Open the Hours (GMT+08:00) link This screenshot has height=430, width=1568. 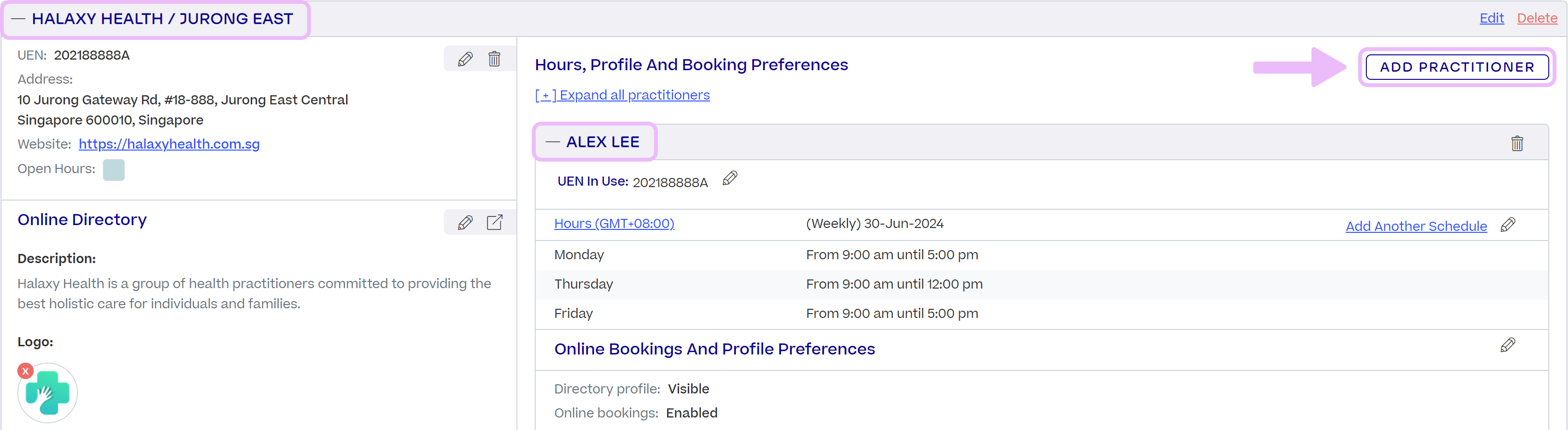pos(614,223)
